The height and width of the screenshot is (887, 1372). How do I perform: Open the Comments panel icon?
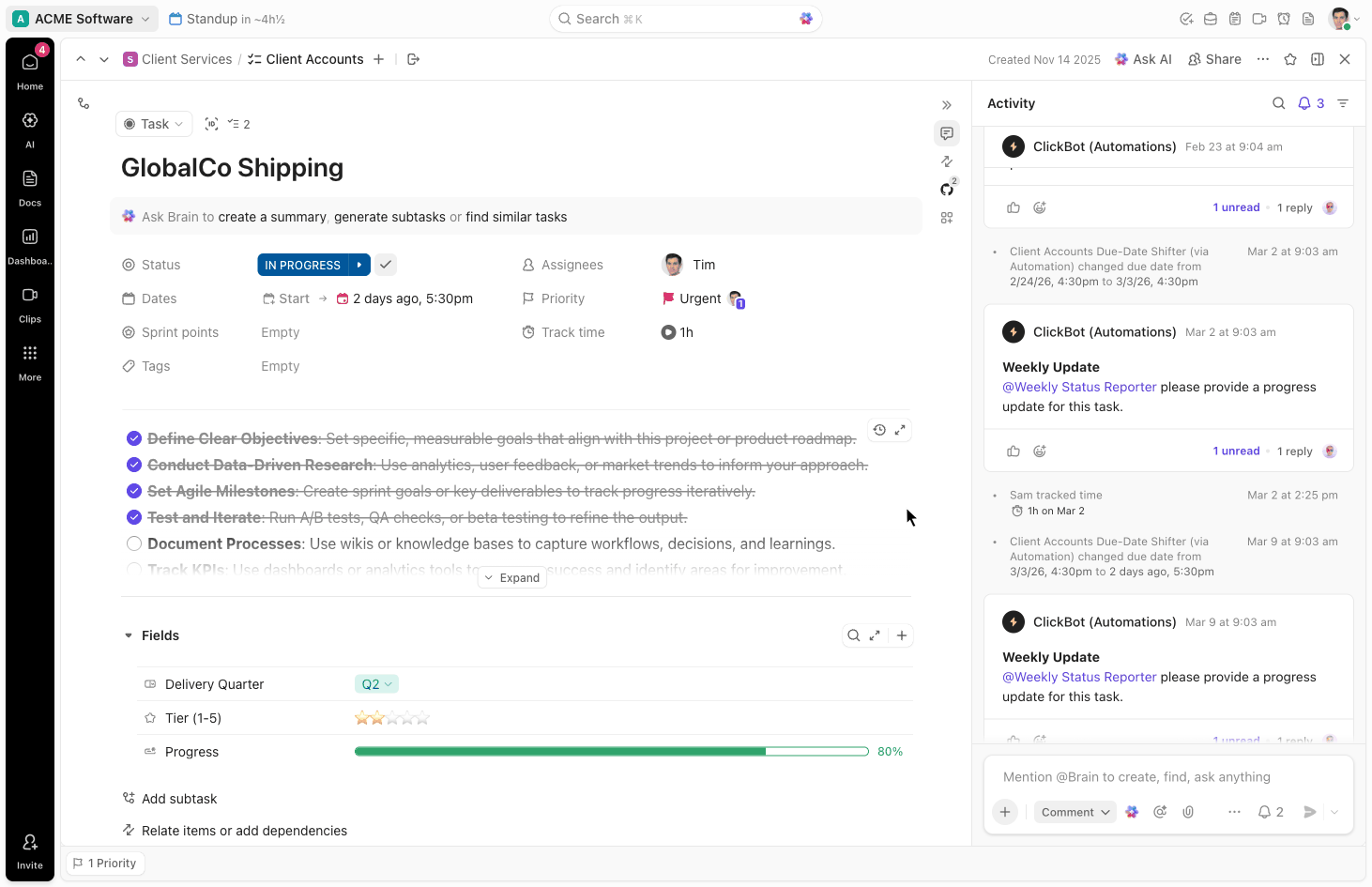pyautogui.click(x=947, y=132)
